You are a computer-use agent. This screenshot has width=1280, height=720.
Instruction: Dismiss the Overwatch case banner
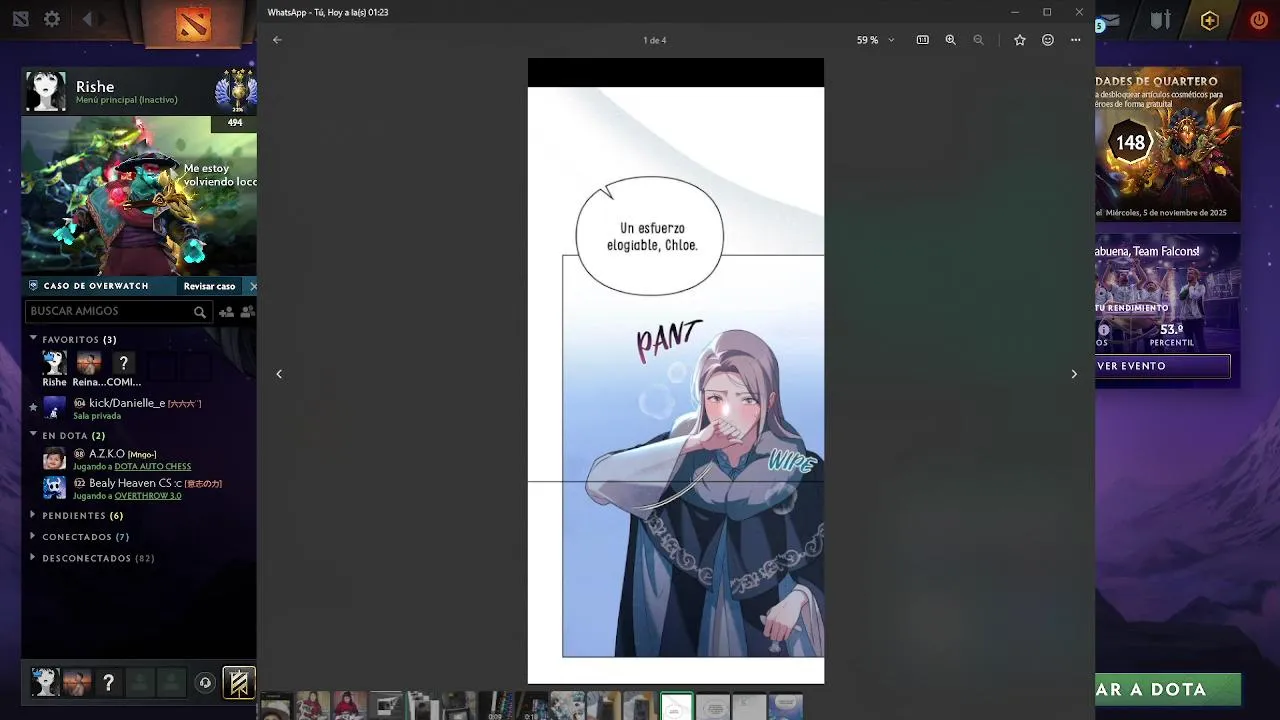tap(253, 286)
